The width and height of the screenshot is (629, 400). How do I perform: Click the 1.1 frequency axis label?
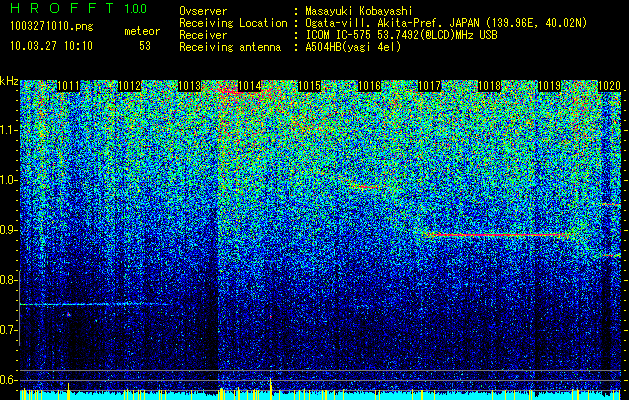click(x=8, y=130)
